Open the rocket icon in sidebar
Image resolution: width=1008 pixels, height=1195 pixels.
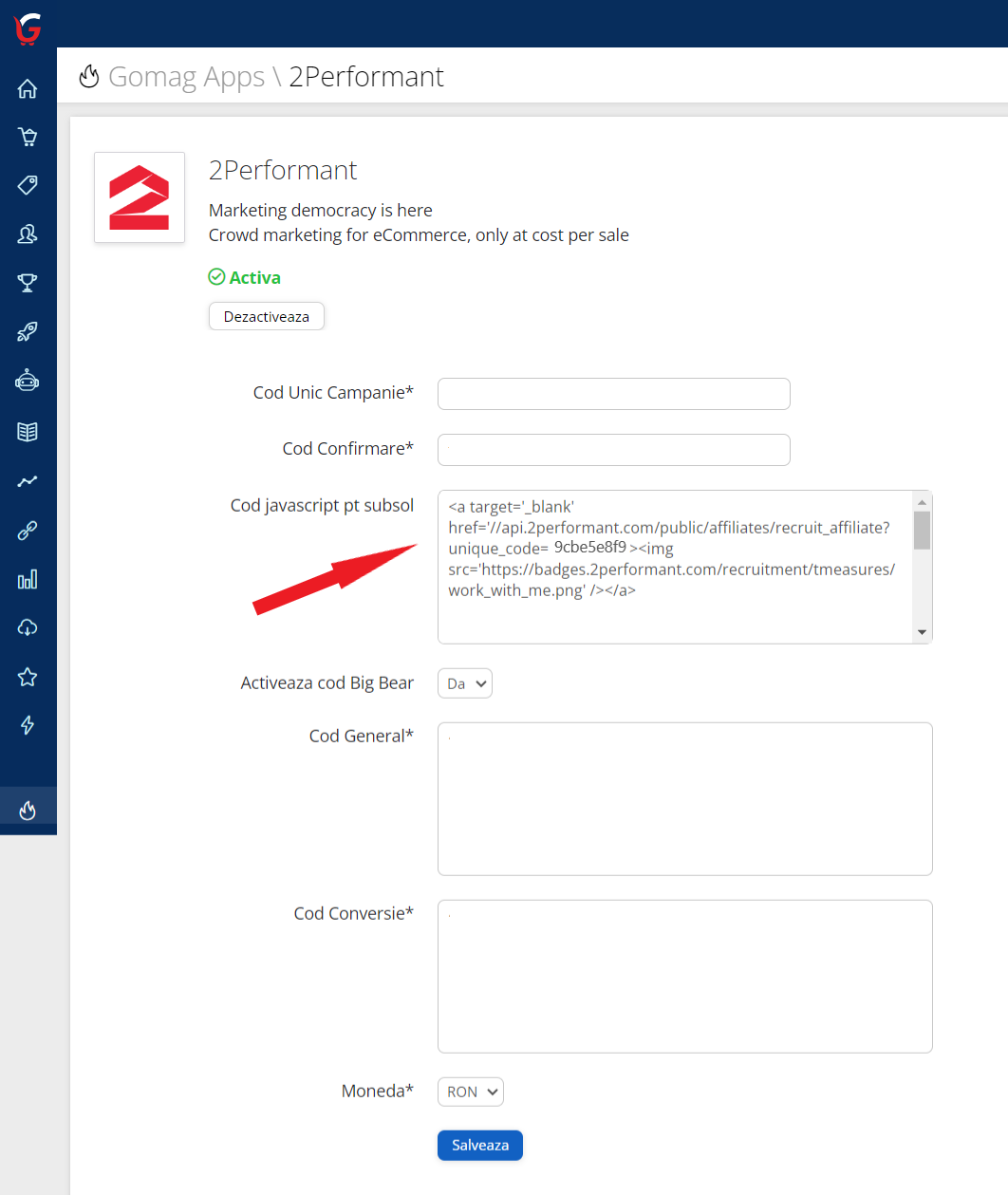point(28,332)
